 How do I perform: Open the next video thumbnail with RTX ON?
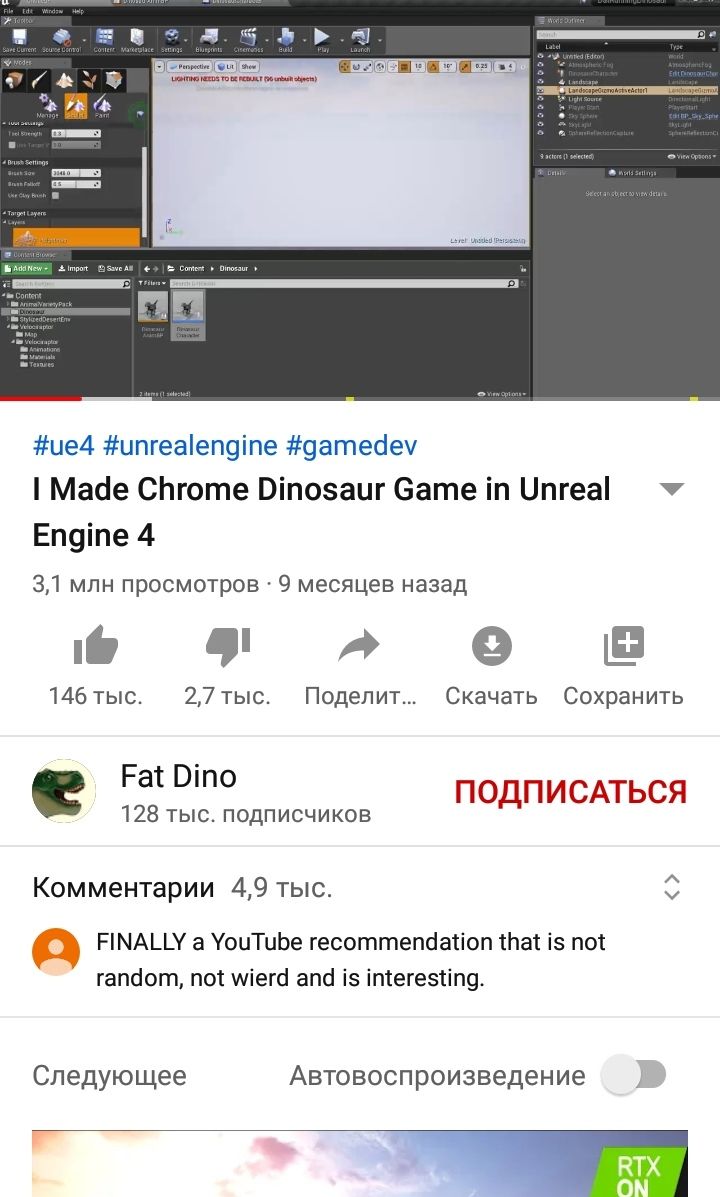coord(360,1163)
